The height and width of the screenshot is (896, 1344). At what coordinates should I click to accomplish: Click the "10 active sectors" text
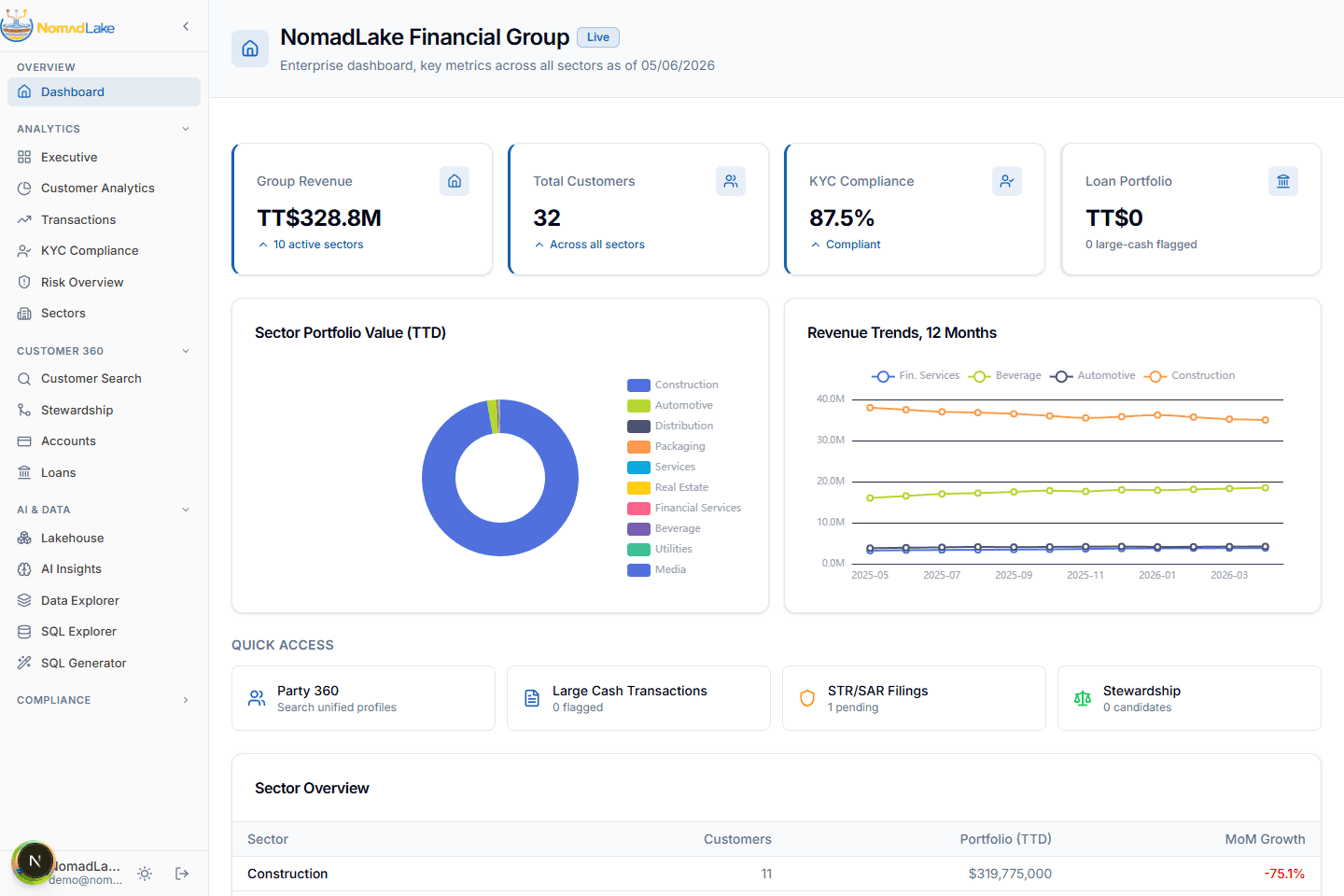click(x=318, y=245)
